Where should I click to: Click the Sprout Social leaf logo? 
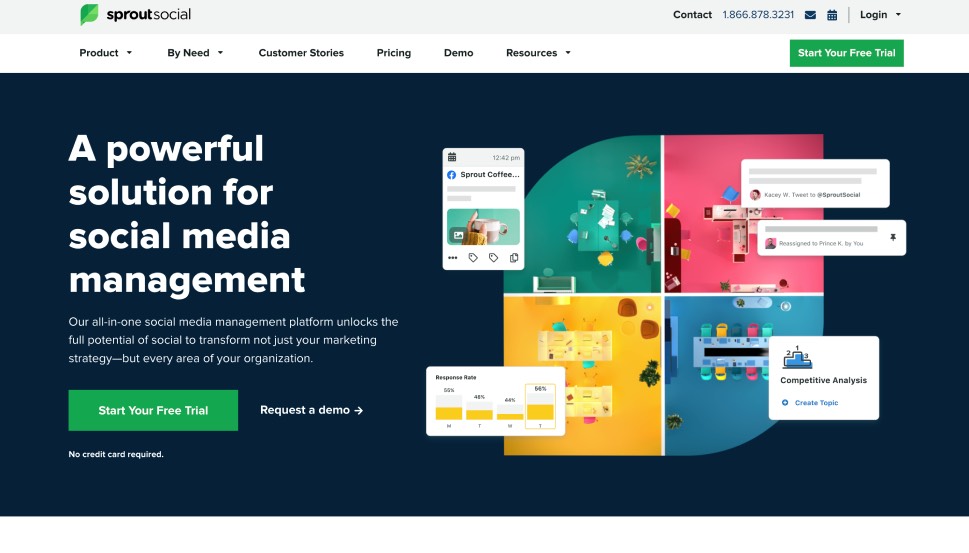(x=89, y=14)
